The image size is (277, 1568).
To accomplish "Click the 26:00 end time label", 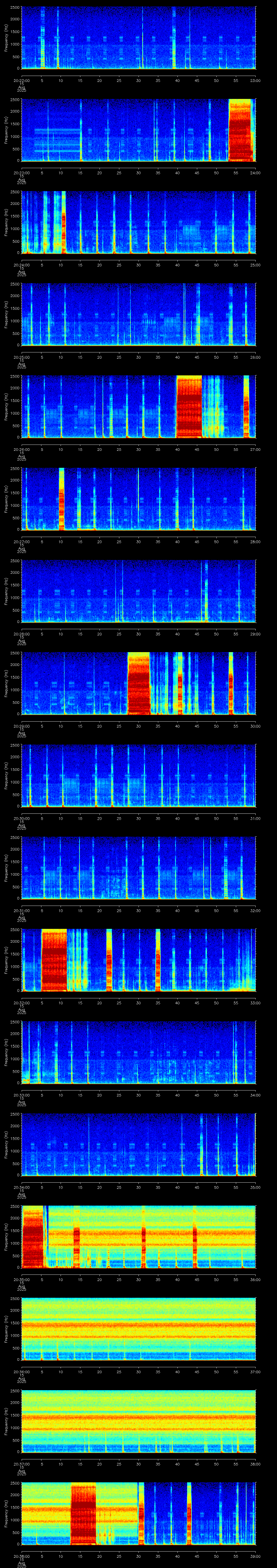I will pos(255,357).
